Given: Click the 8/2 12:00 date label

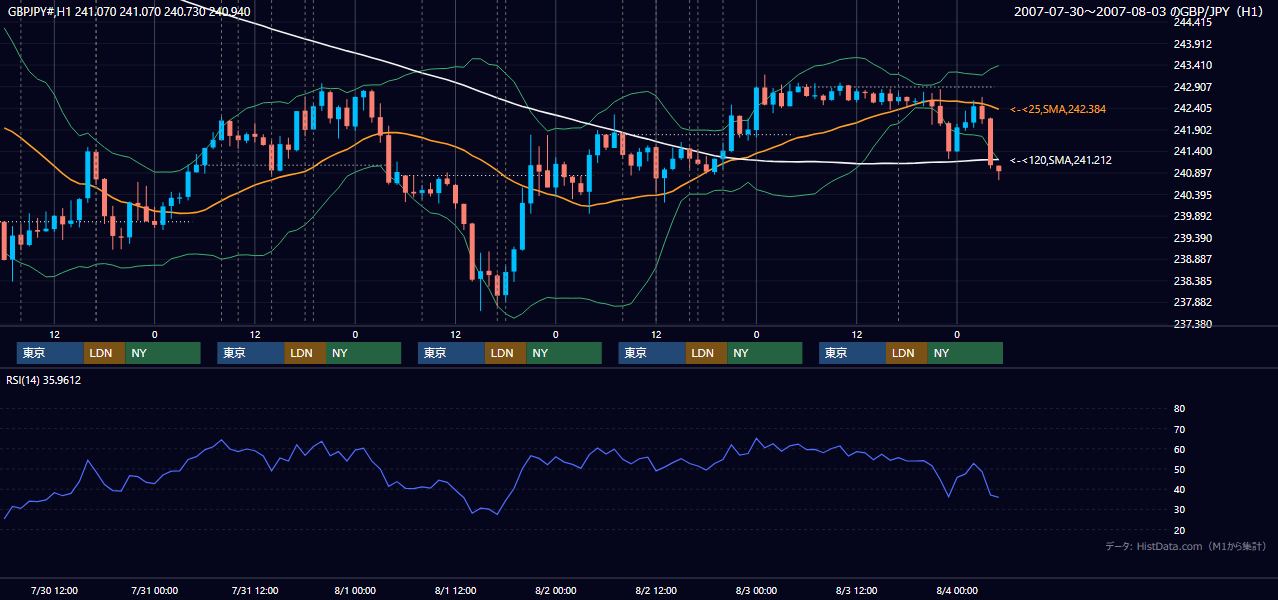Looking at the screenshot, I should 656,590.
